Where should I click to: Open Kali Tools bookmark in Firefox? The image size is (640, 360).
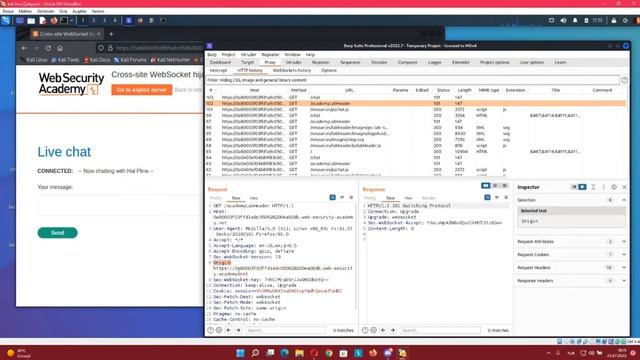pos(65,60)
